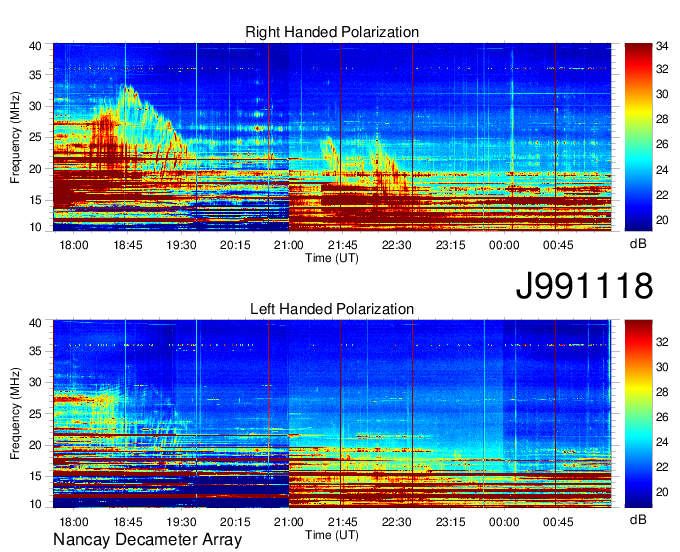
Task: Click the 22:30 time tick on the top plot
Action: [396, 245]
